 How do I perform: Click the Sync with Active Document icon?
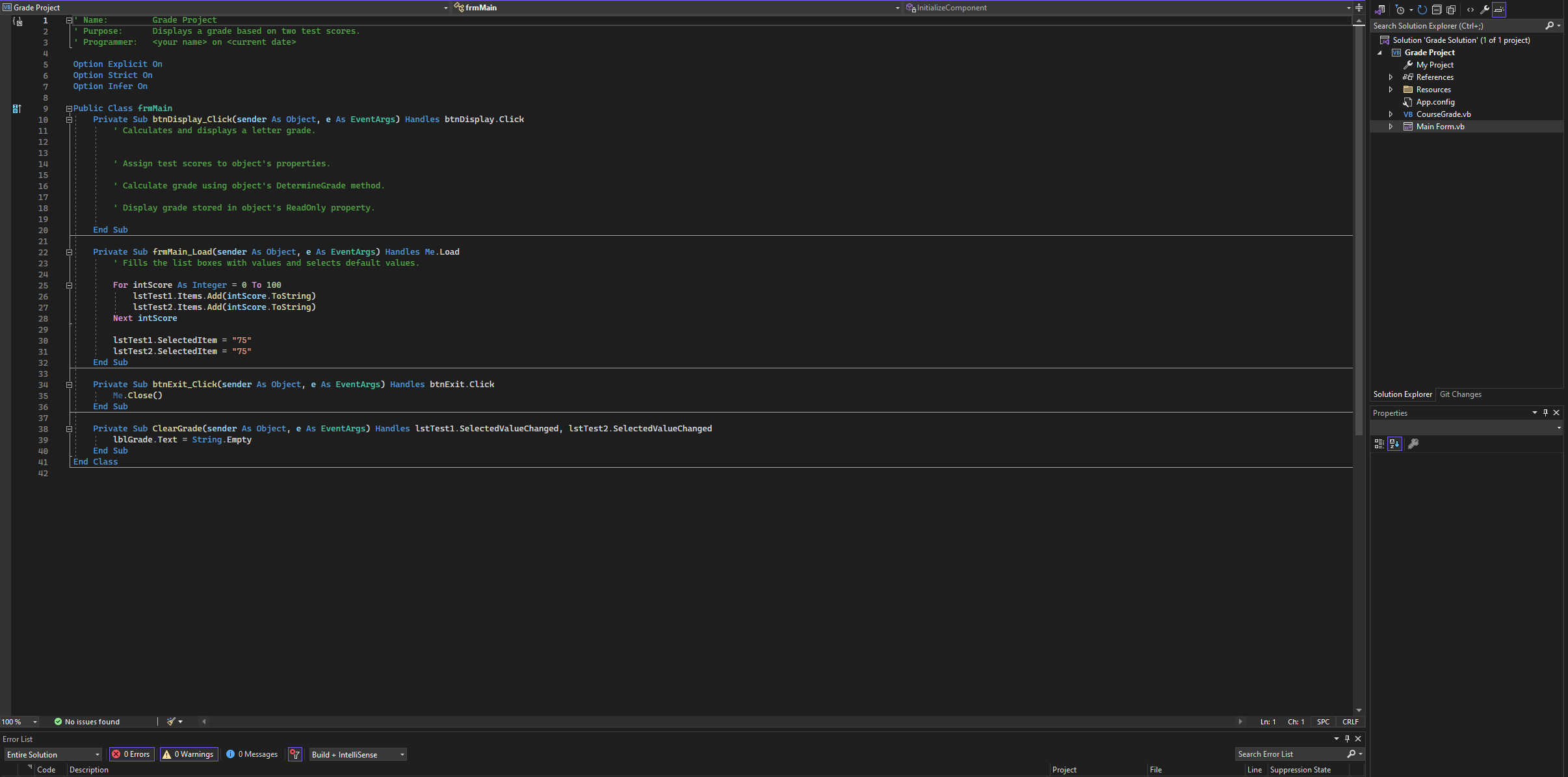pyautogui.click(x=1380, y=9)
